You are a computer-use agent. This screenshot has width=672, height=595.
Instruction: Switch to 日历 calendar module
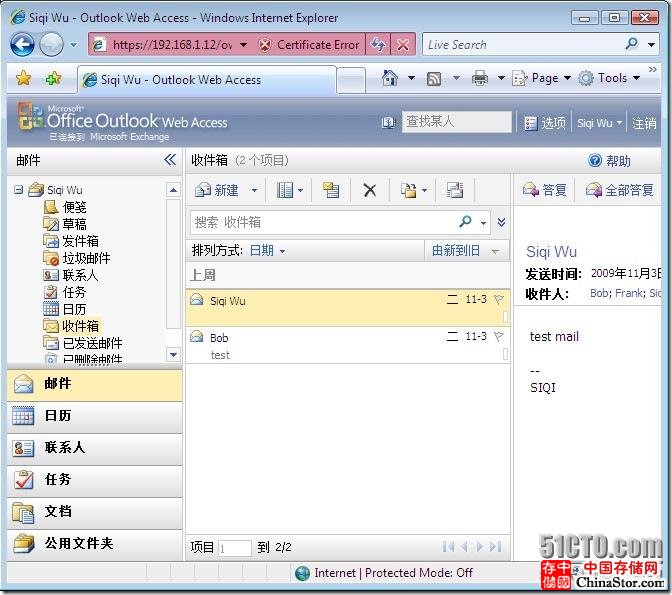tap(95, 416)
